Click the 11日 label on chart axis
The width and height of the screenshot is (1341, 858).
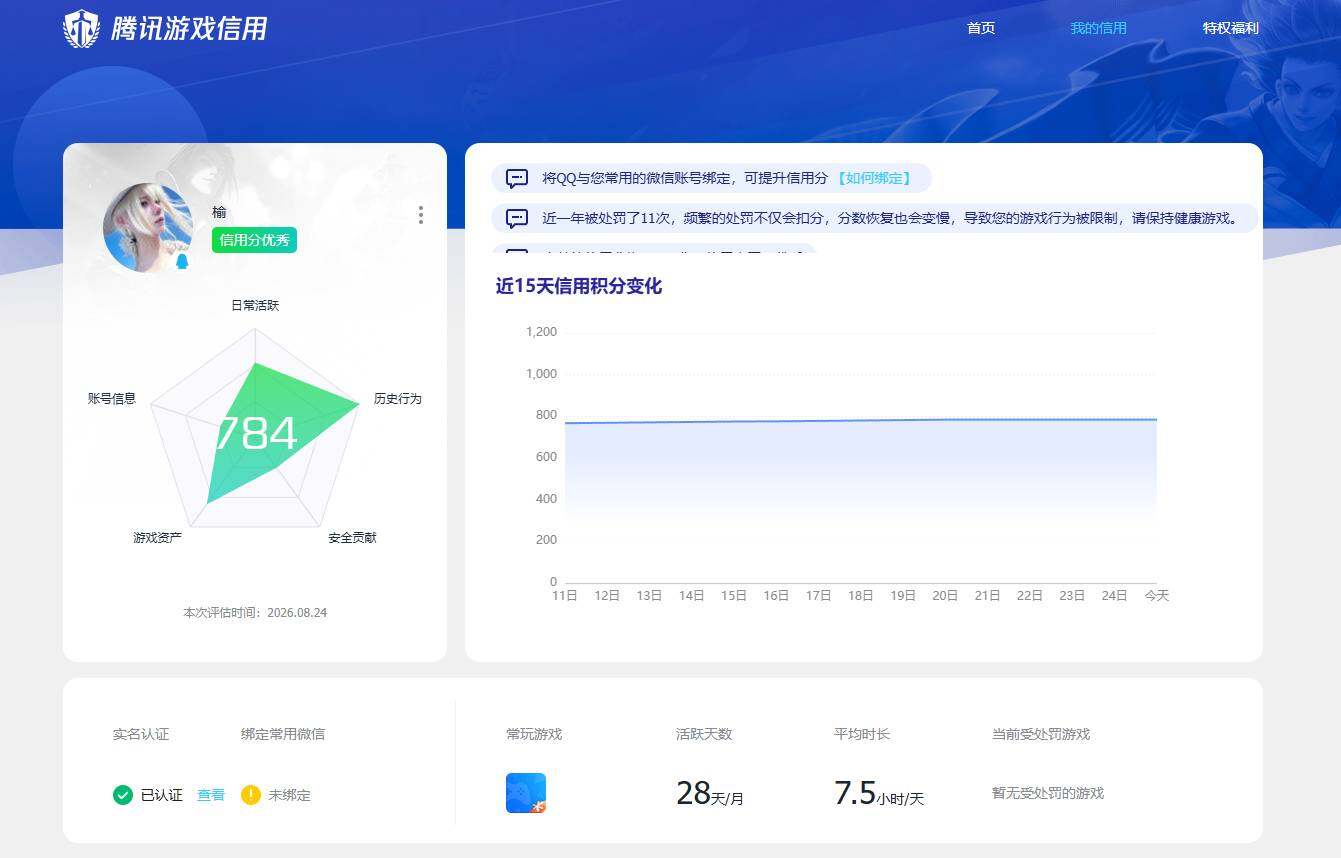565,595
